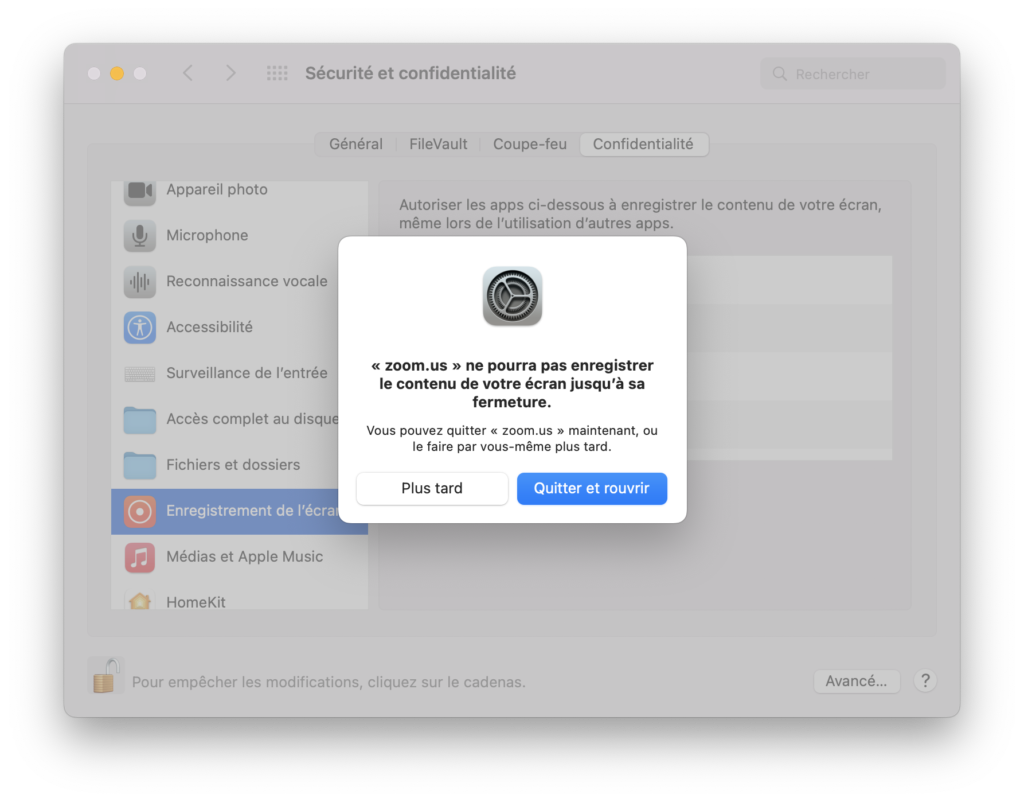Click the System Preferences gear icon in dialog
1024x802 pixels.
(x=513, y=296)
